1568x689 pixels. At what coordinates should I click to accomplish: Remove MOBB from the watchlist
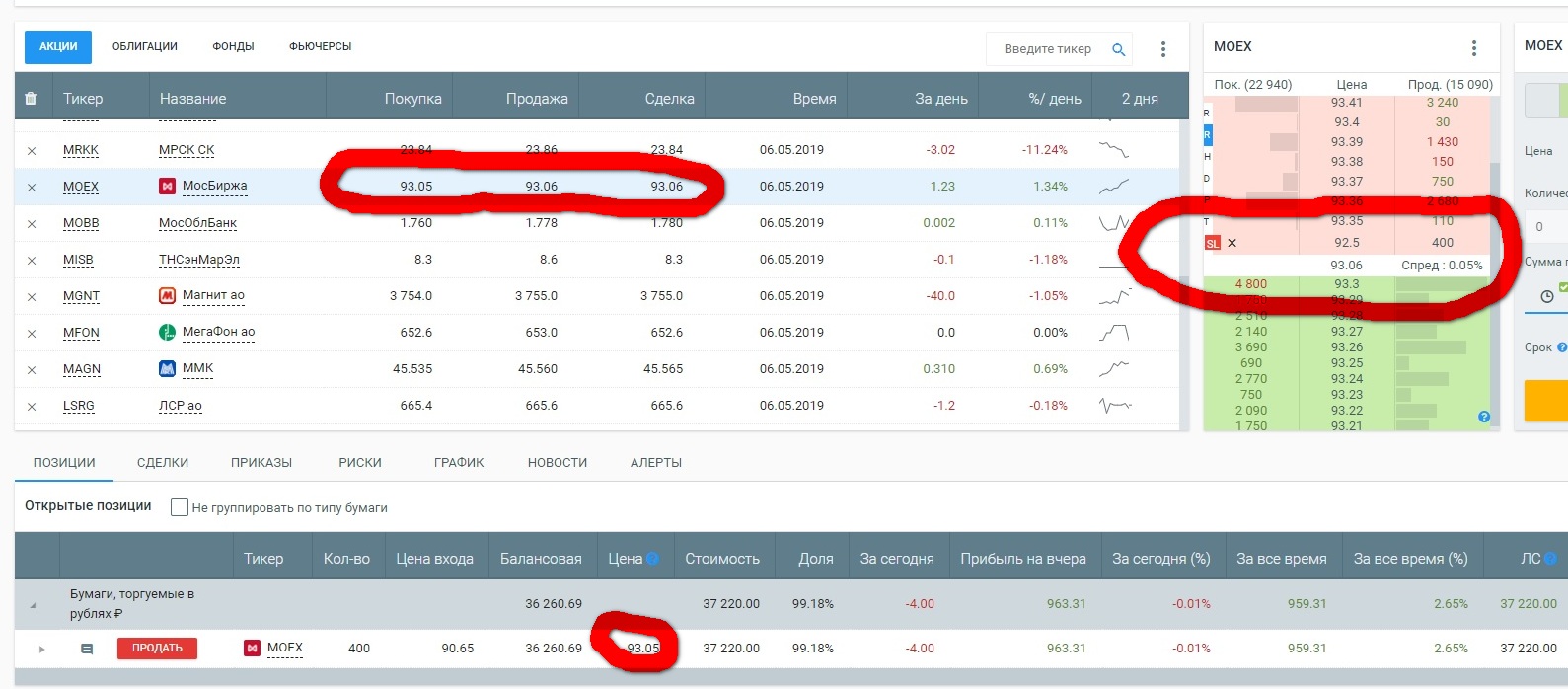32,224
